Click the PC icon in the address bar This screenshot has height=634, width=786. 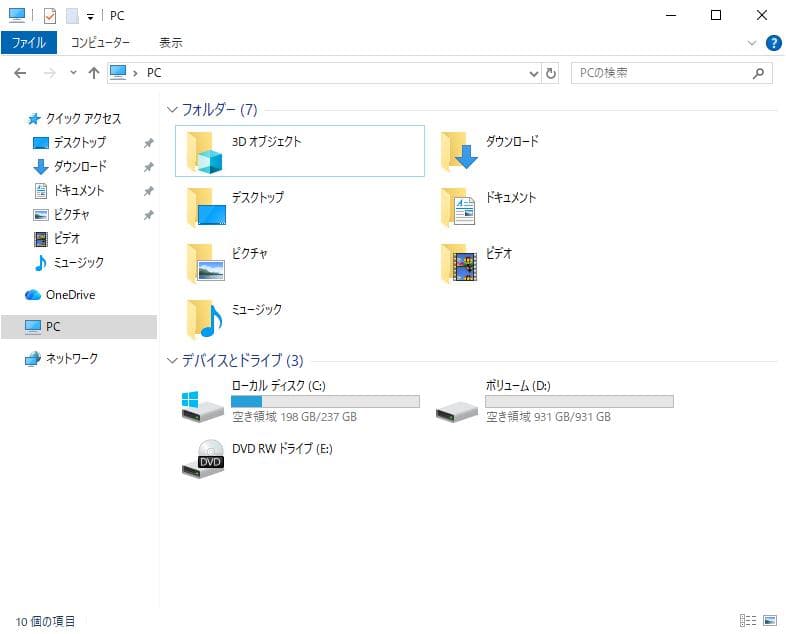coord(118,73)
